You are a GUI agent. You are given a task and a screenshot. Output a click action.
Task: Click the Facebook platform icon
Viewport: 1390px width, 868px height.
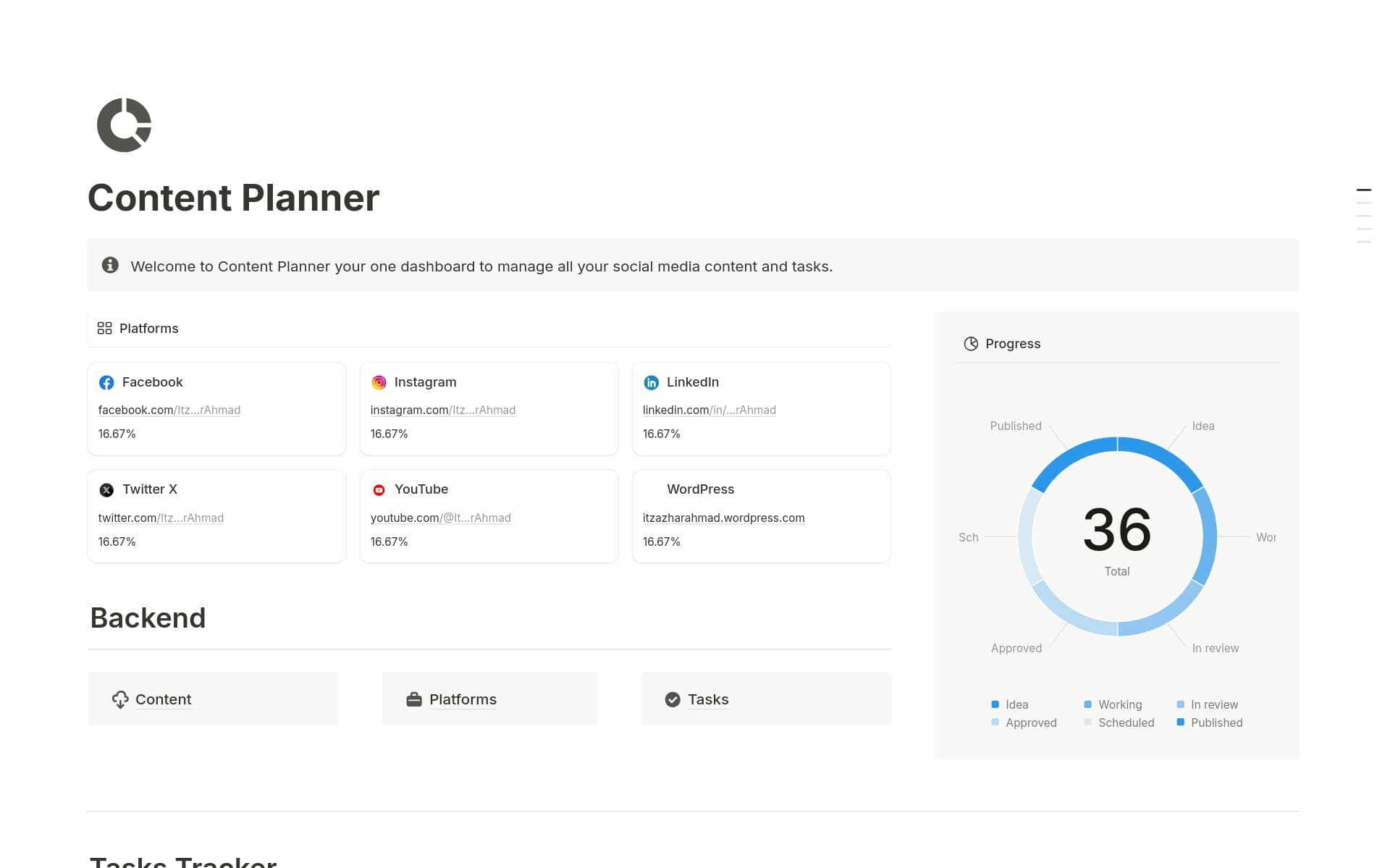(x=106, y=382)
